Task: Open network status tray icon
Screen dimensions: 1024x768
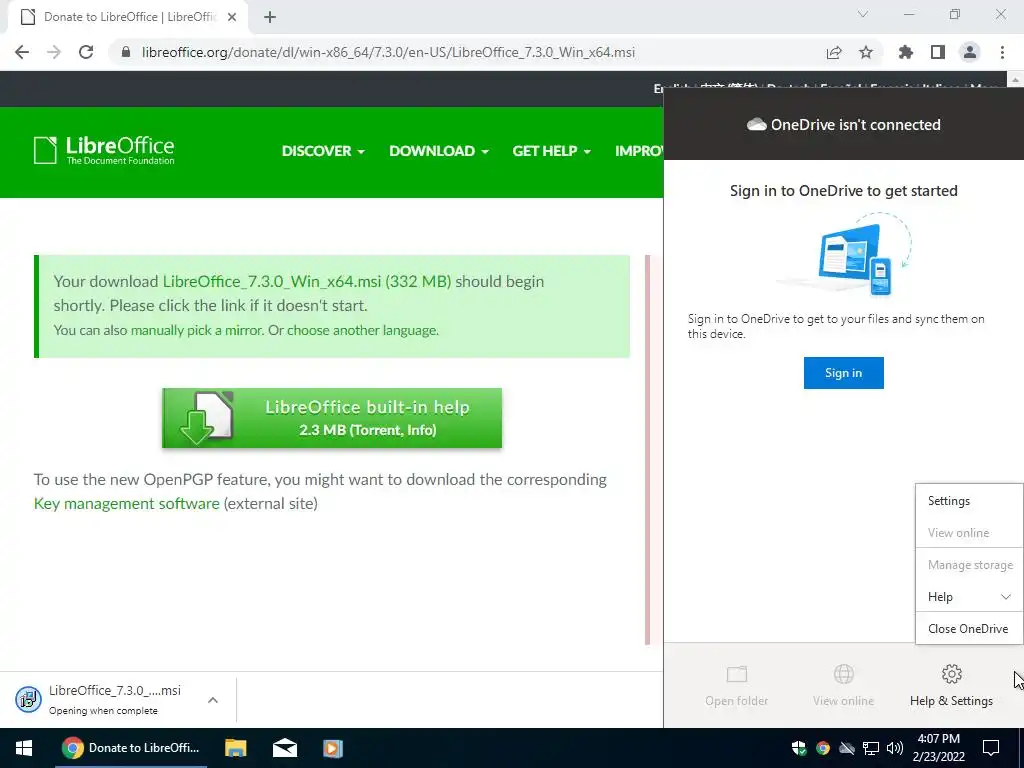Action: 871,748
